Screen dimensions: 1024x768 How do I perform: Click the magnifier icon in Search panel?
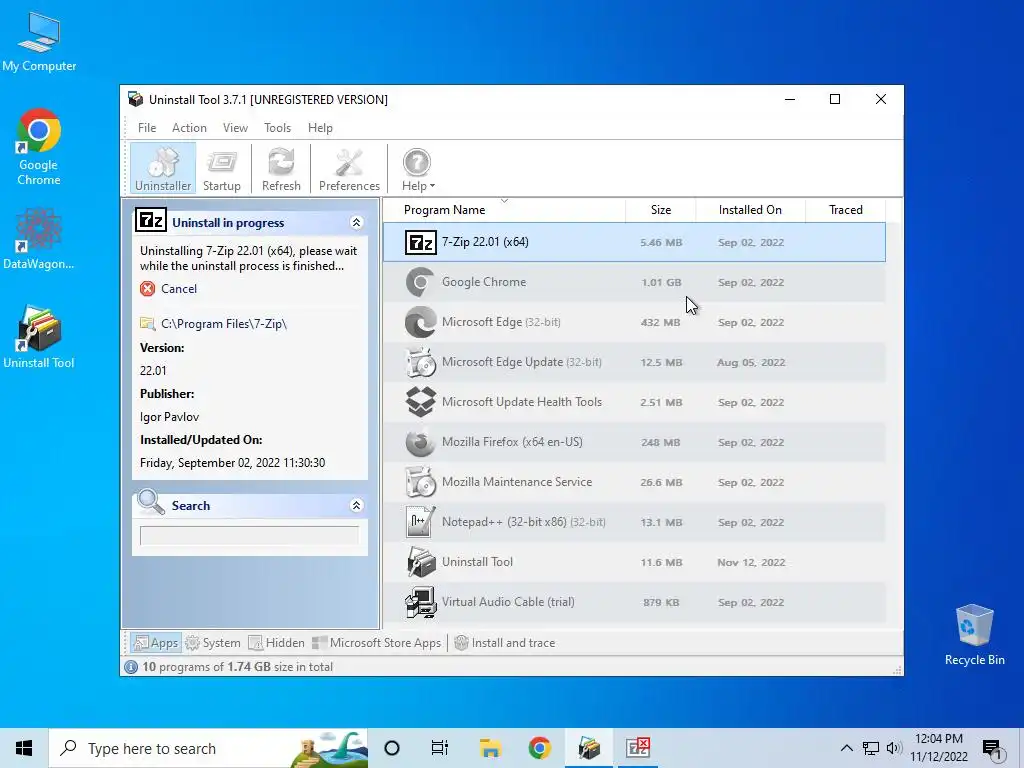[151, 502]
